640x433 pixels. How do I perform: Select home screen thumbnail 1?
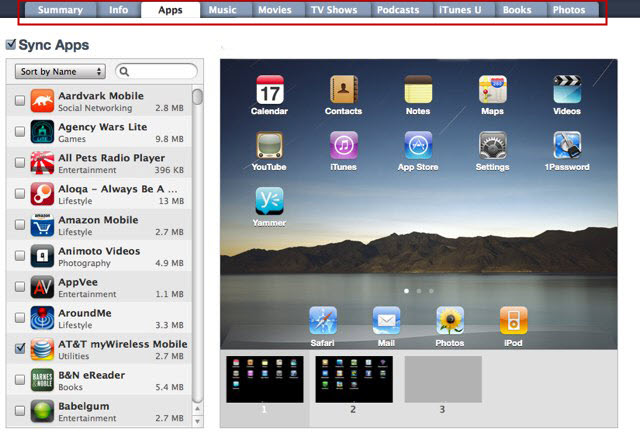pyautogui.click(x=265, y=380)
